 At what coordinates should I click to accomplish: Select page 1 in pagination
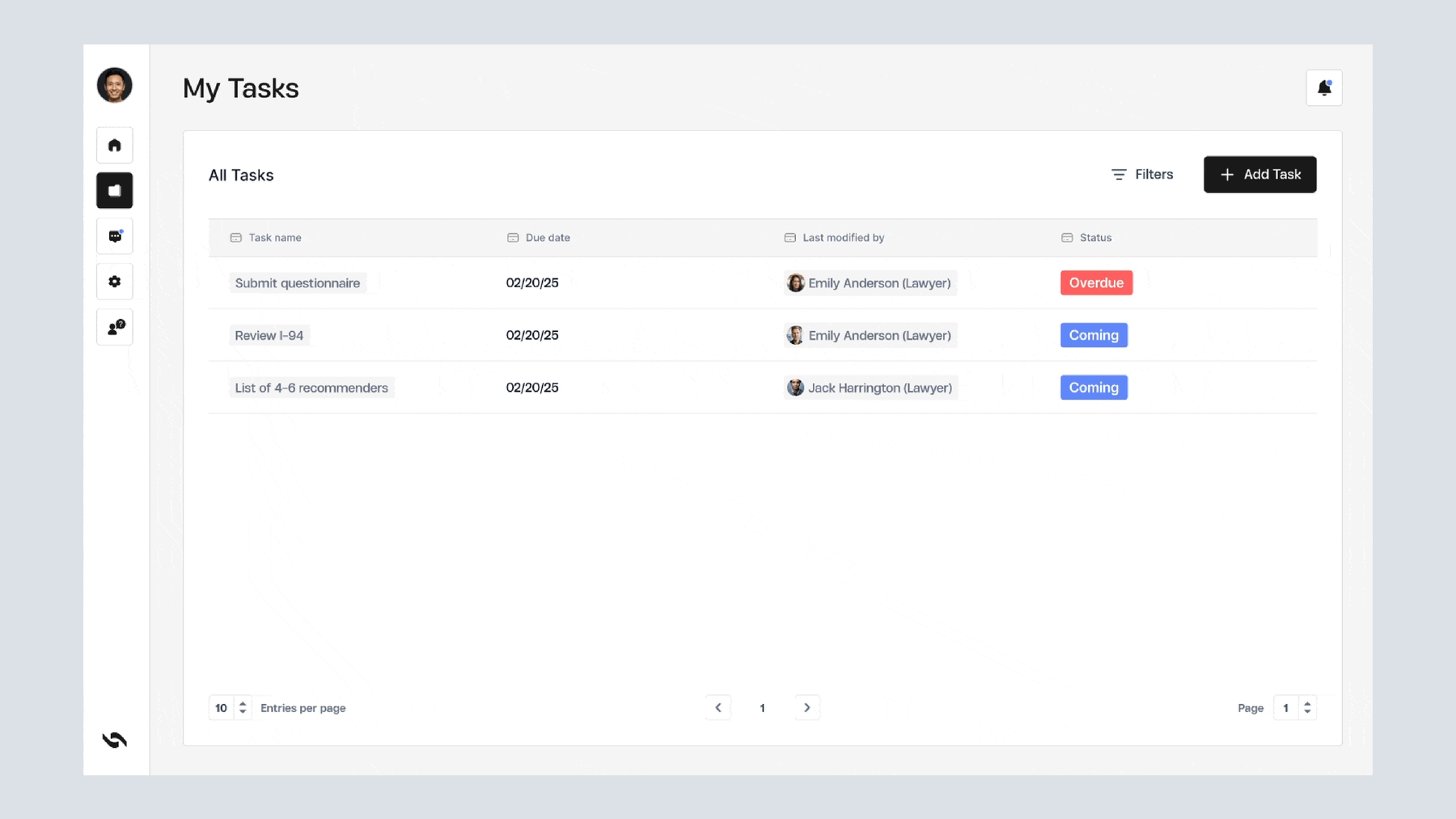click(762, 709)
